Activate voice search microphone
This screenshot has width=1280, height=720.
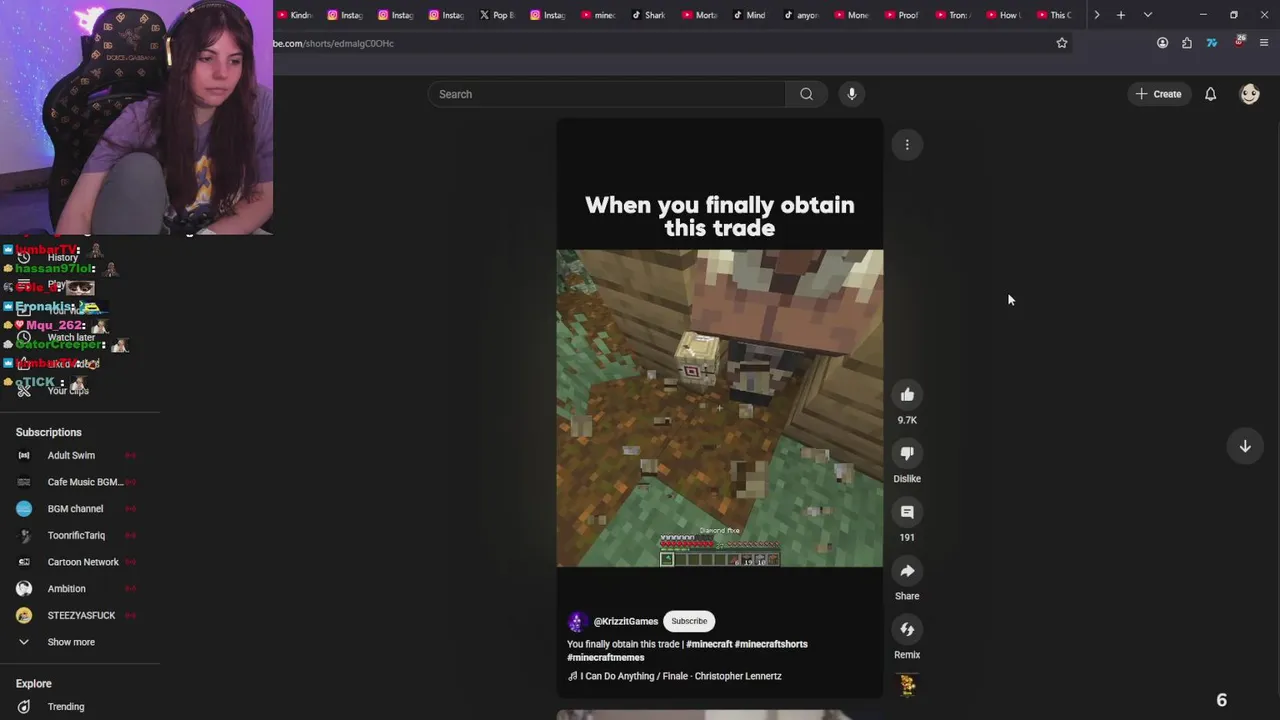852,94
